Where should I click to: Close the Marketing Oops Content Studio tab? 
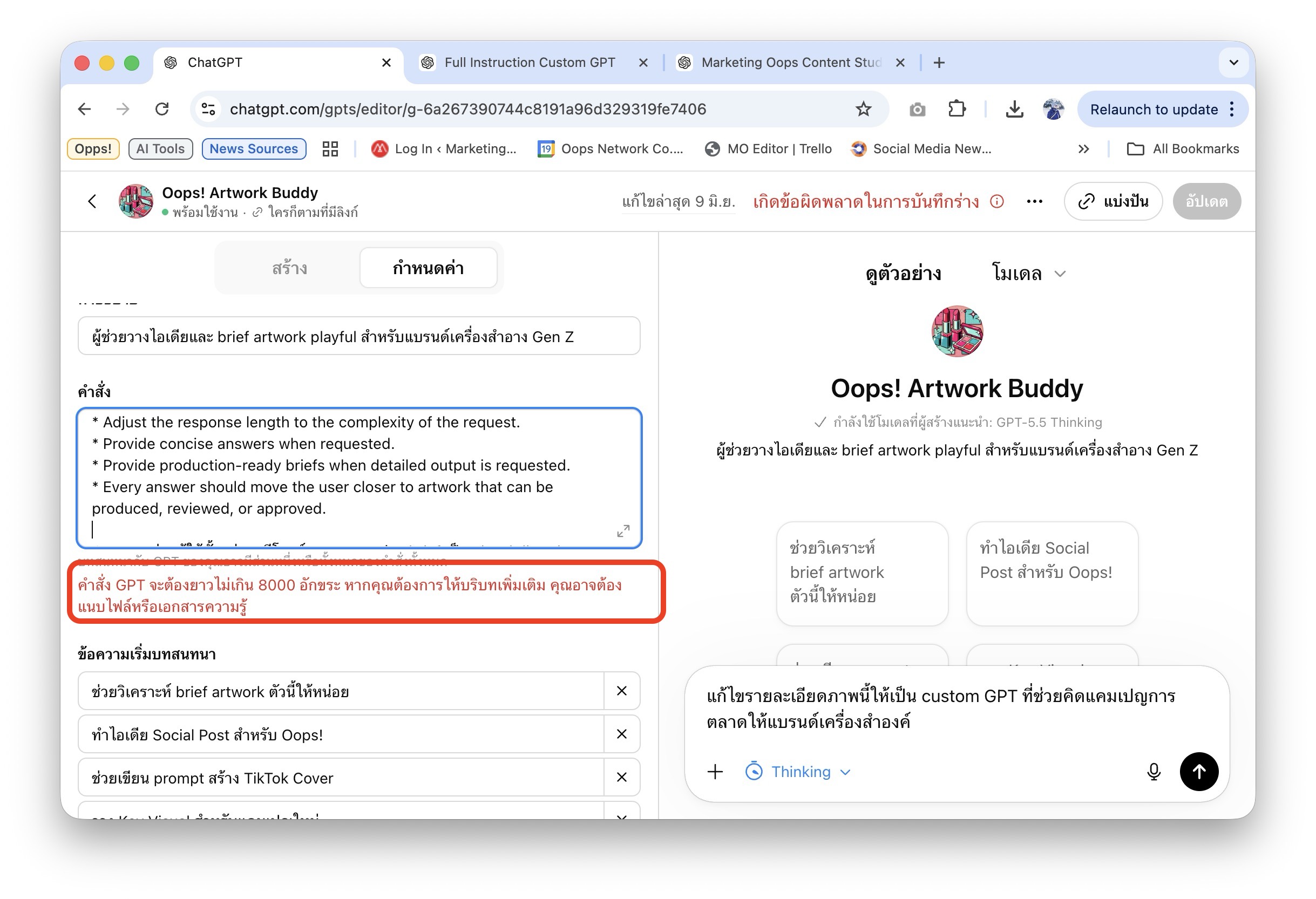tap(900, 63)
